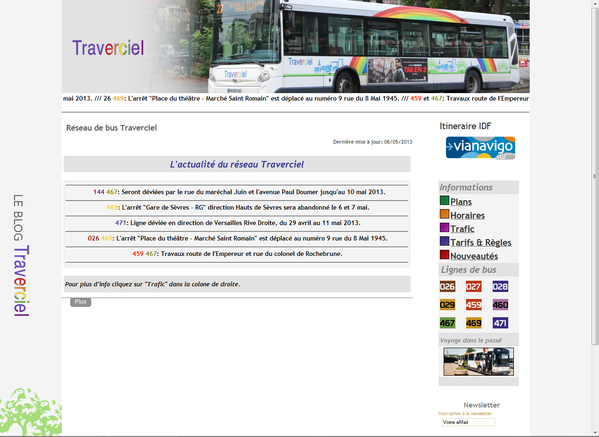
Task: Open bus line 467 badge
Action: point(447,323)
